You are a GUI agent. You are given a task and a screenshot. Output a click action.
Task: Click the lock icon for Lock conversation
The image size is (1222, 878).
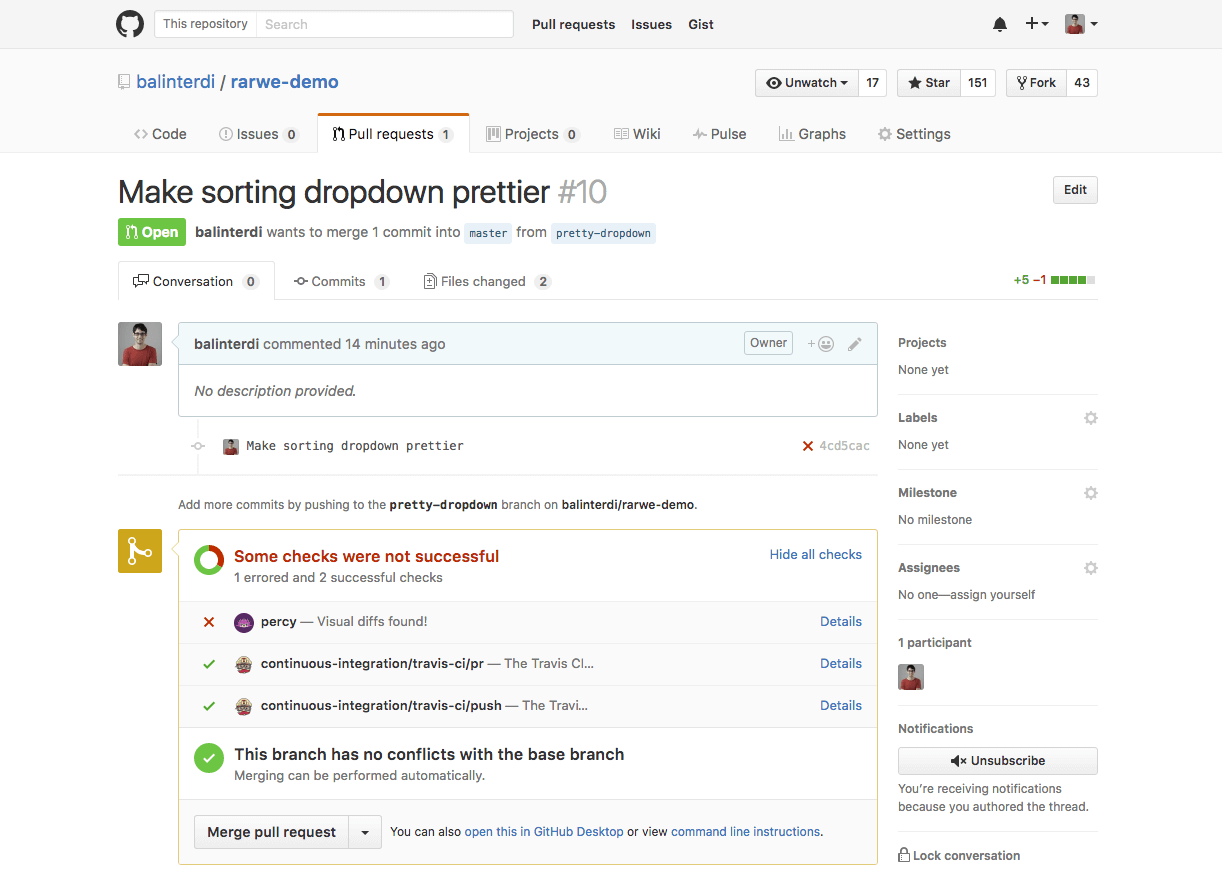click(x=903, y=855)
